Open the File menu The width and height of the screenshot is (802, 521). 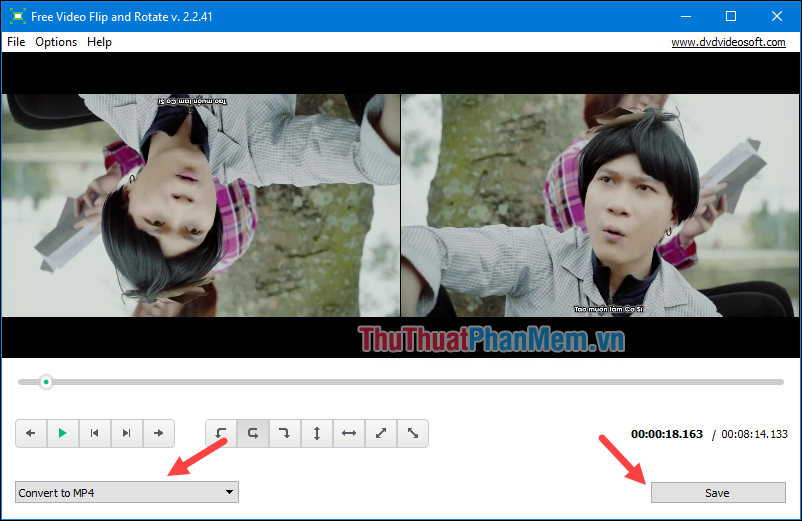16,42
